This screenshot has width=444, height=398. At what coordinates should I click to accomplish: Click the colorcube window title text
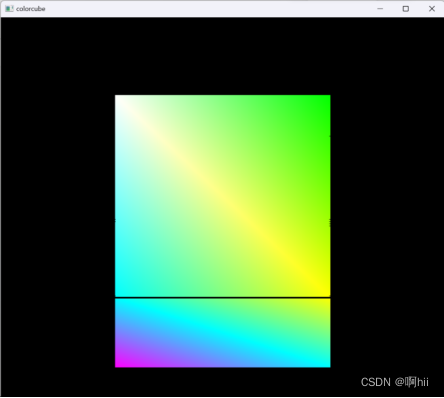[31, 9]
